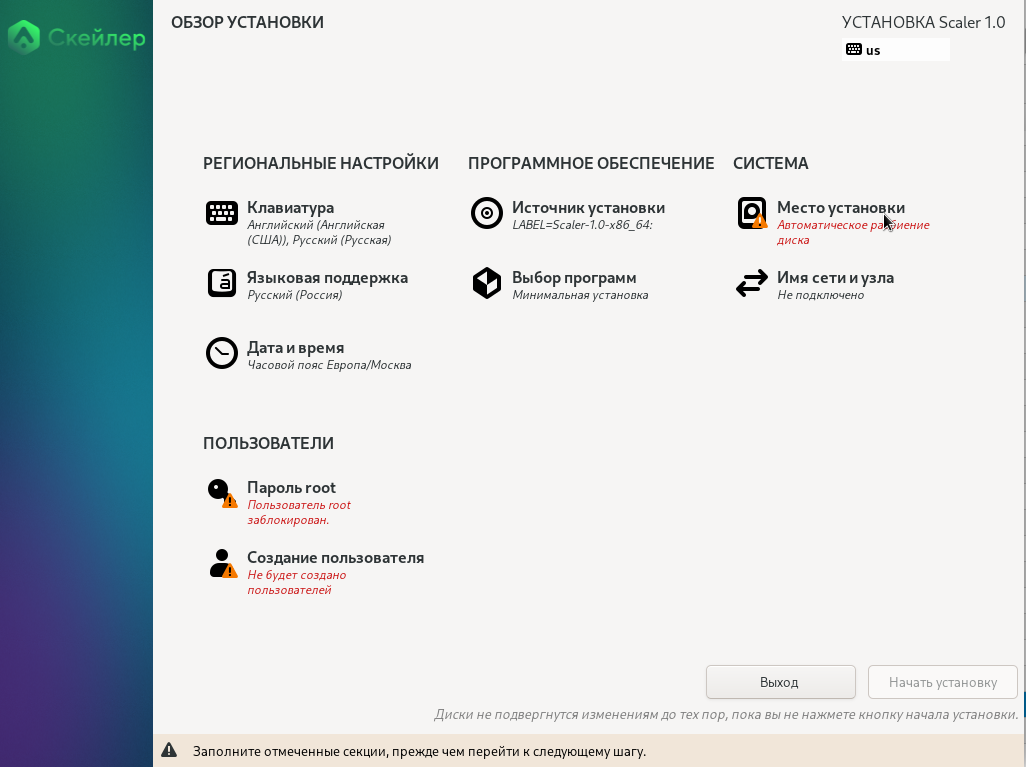Click the arrows icon for Имя сети и узла
This screenshot has width=1026, height=767.
tap(752, 283)
